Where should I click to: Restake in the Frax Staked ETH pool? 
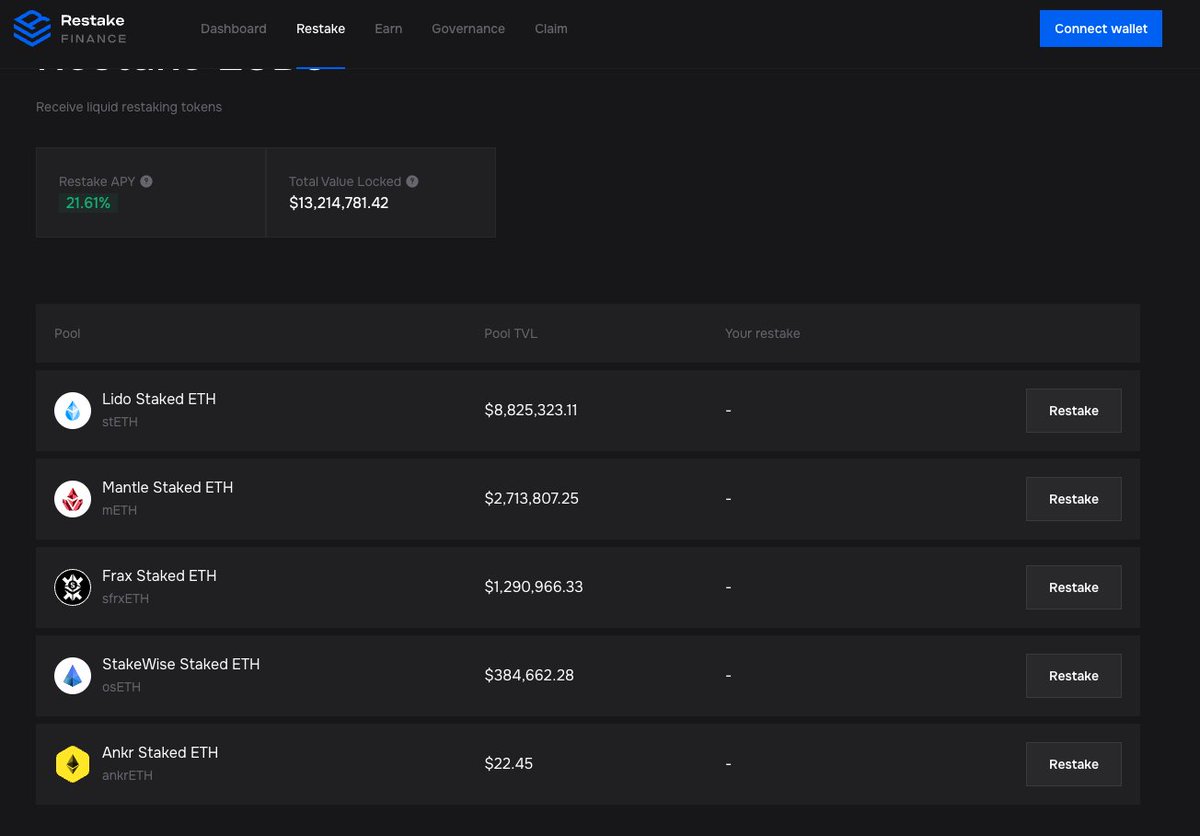1073,588
